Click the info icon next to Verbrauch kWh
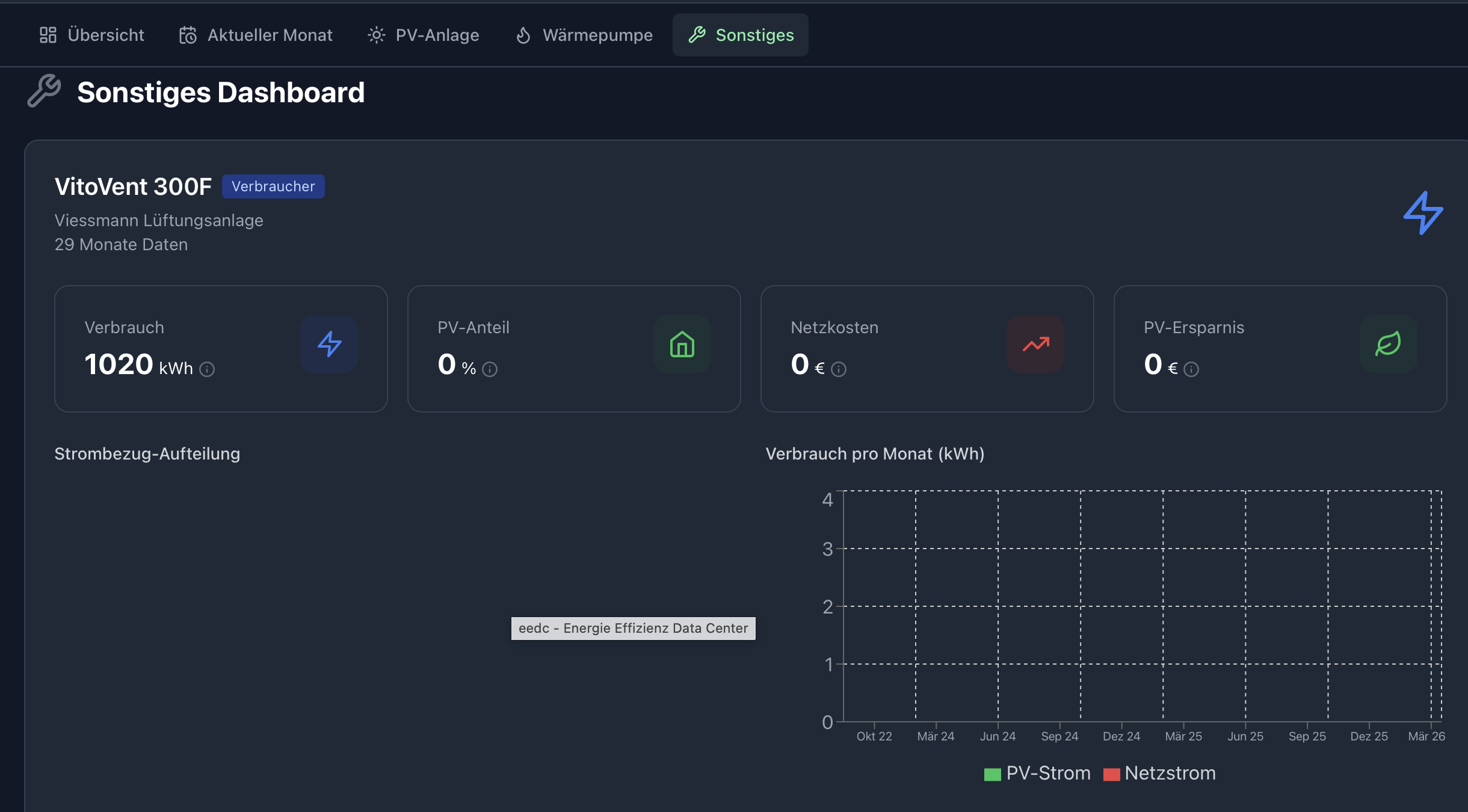Viewport: 1468px width, 812px height. tap(207, 369)
